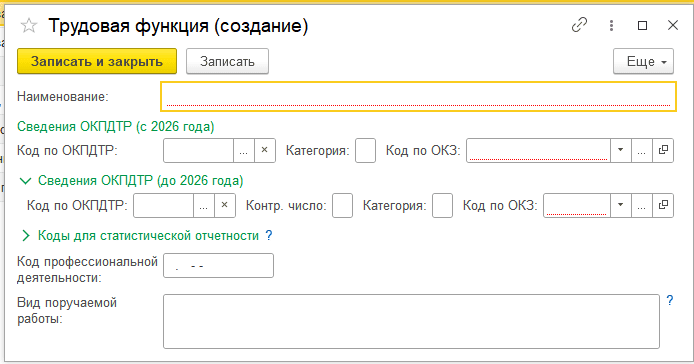
Task: Click the Контр. число field
Action: click(x=343, y=205)
